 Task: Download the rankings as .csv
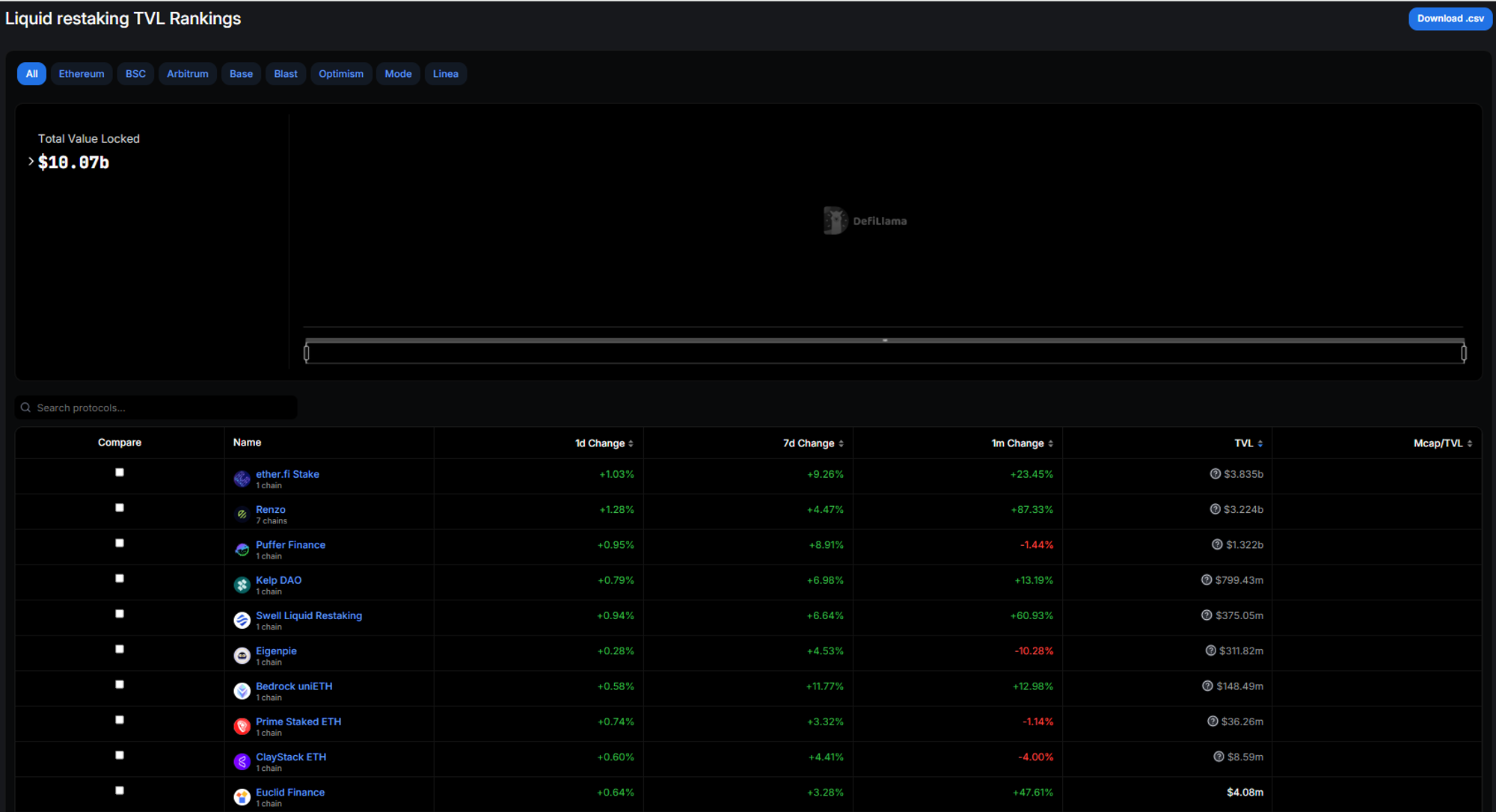coord(1450,19)
